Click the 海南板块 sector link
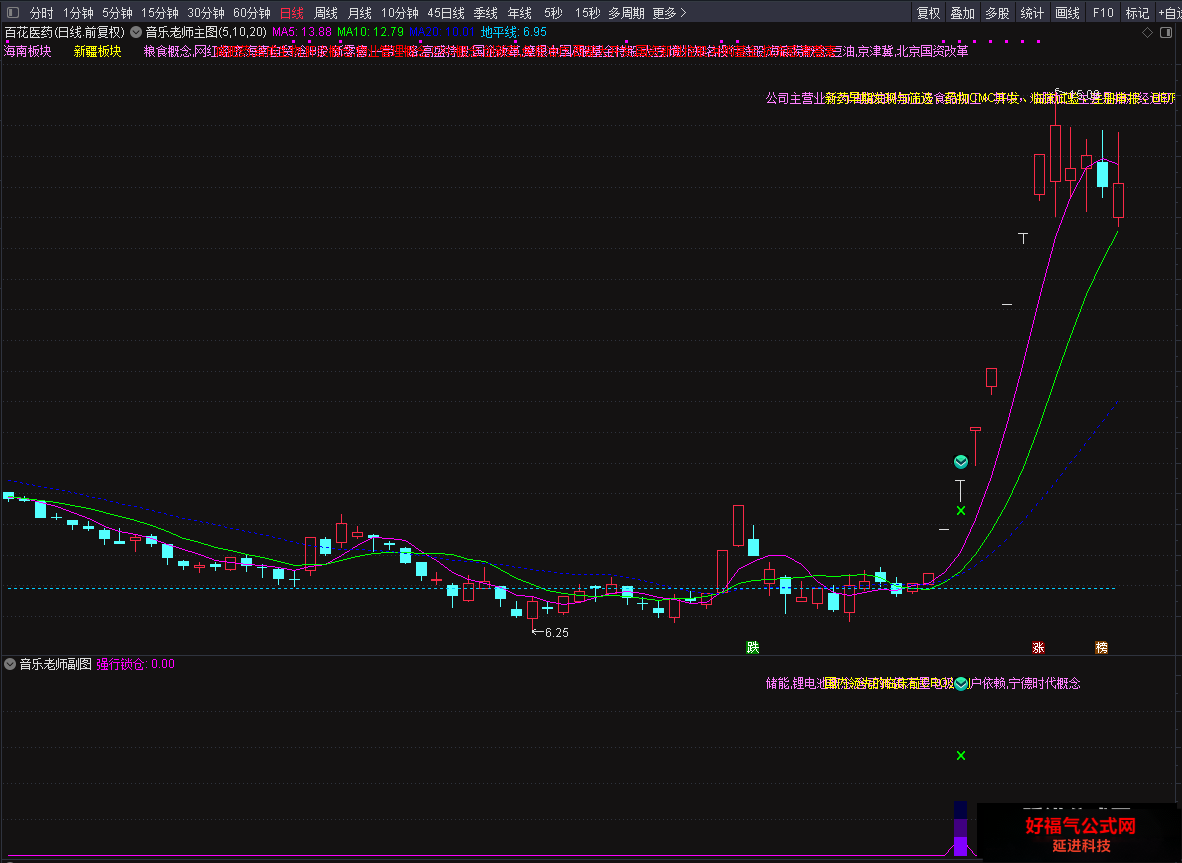1182x863 pixels. pos(28,51)
